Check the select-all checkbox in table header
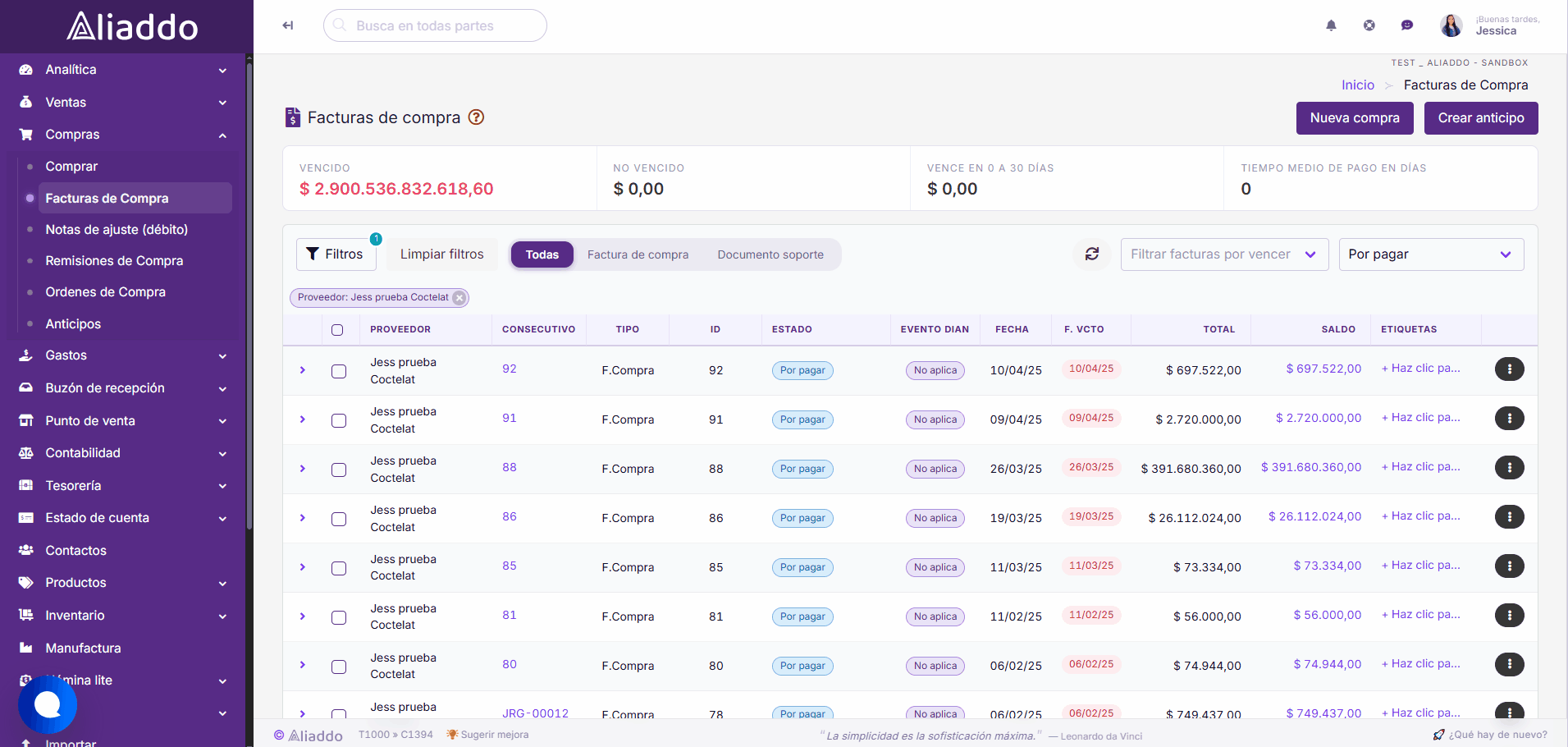The width and height of the screenshot is (1568, 747). click(x=337, y=330)
